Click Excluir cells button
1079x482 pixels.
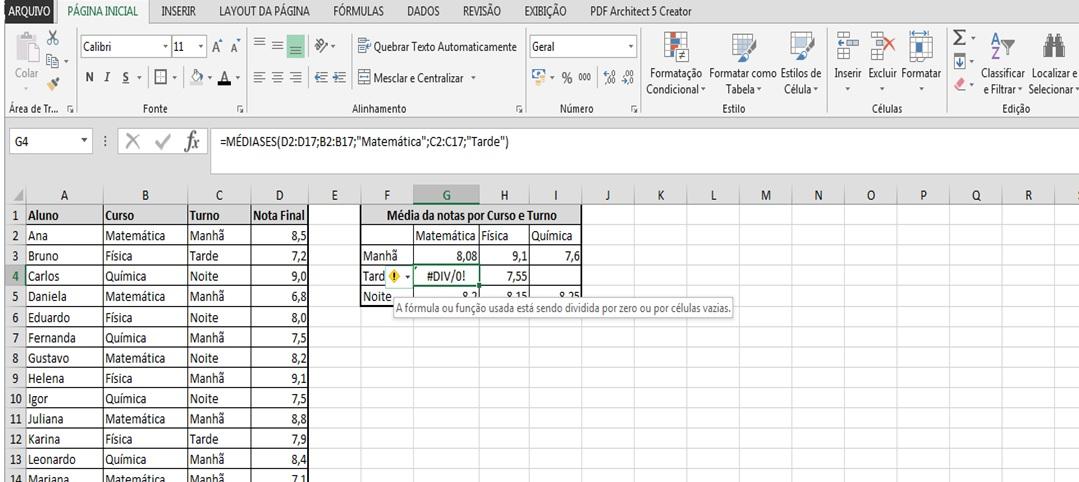pyautogui.click(x=883, y=63)
